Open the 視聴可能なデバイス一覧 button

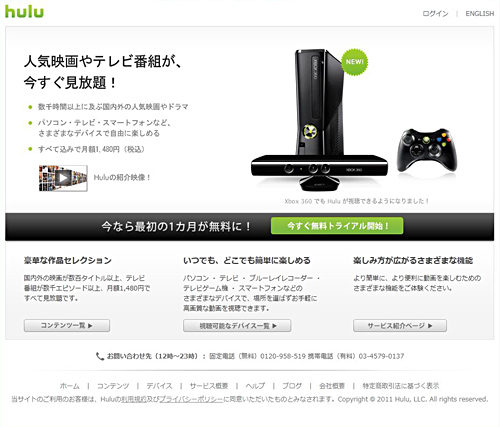tap(237, 326)
